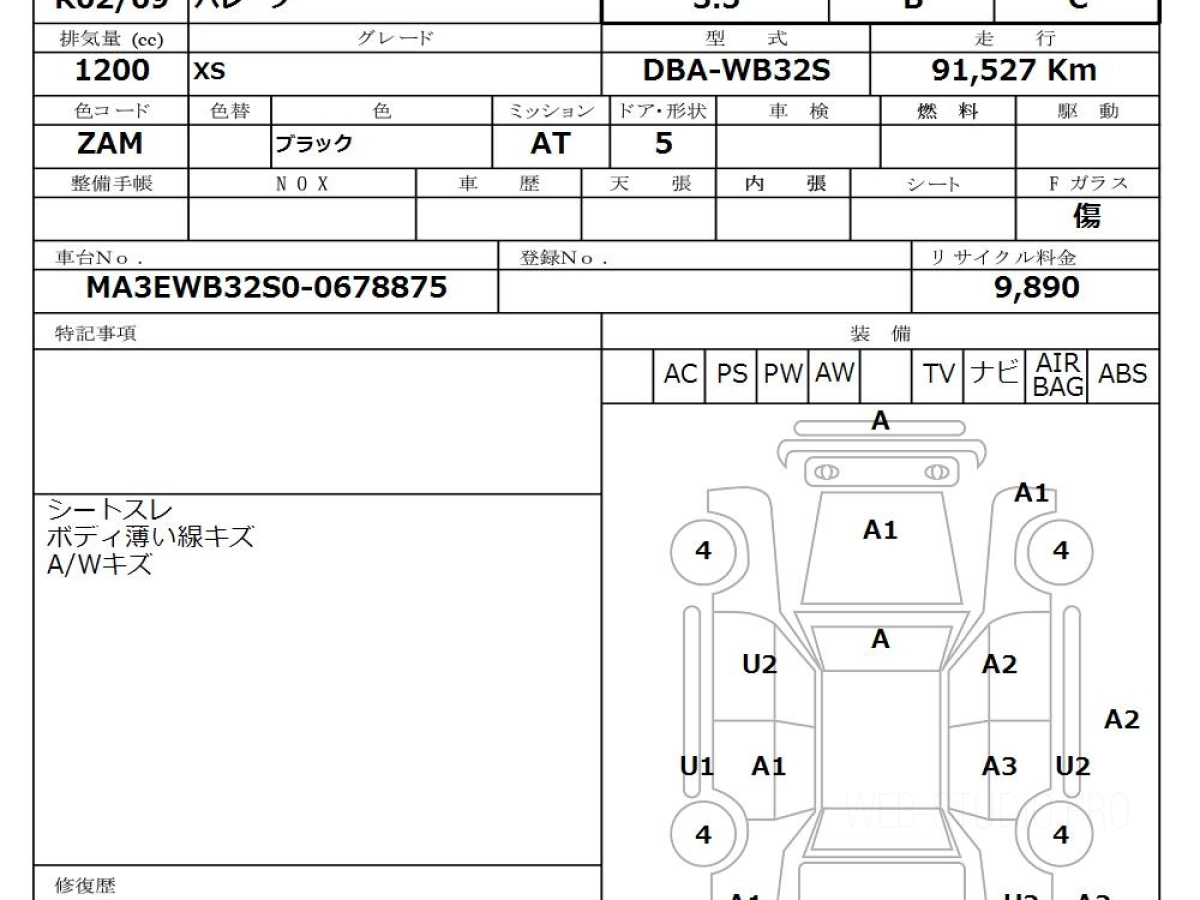Select the 修復歴 label
The height and width of the screenshot is (900, 1200).
point(85,885)
